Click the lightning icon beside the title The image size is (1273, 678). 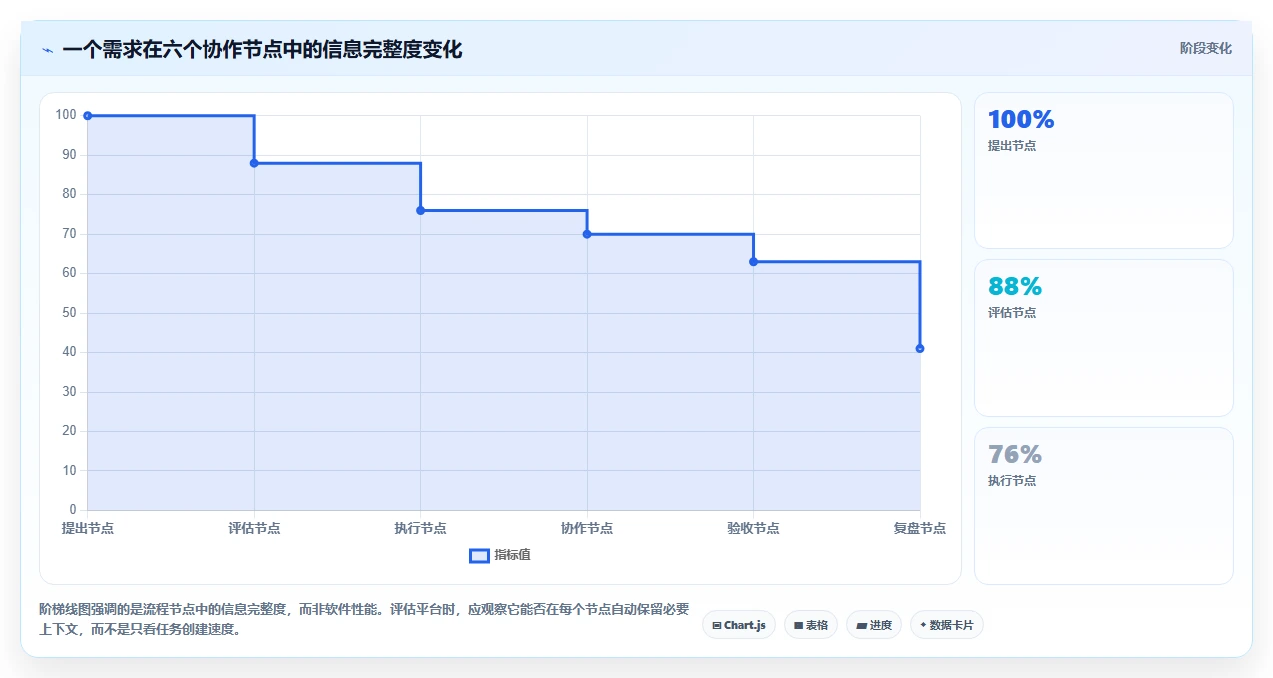[x=47, y=50]
